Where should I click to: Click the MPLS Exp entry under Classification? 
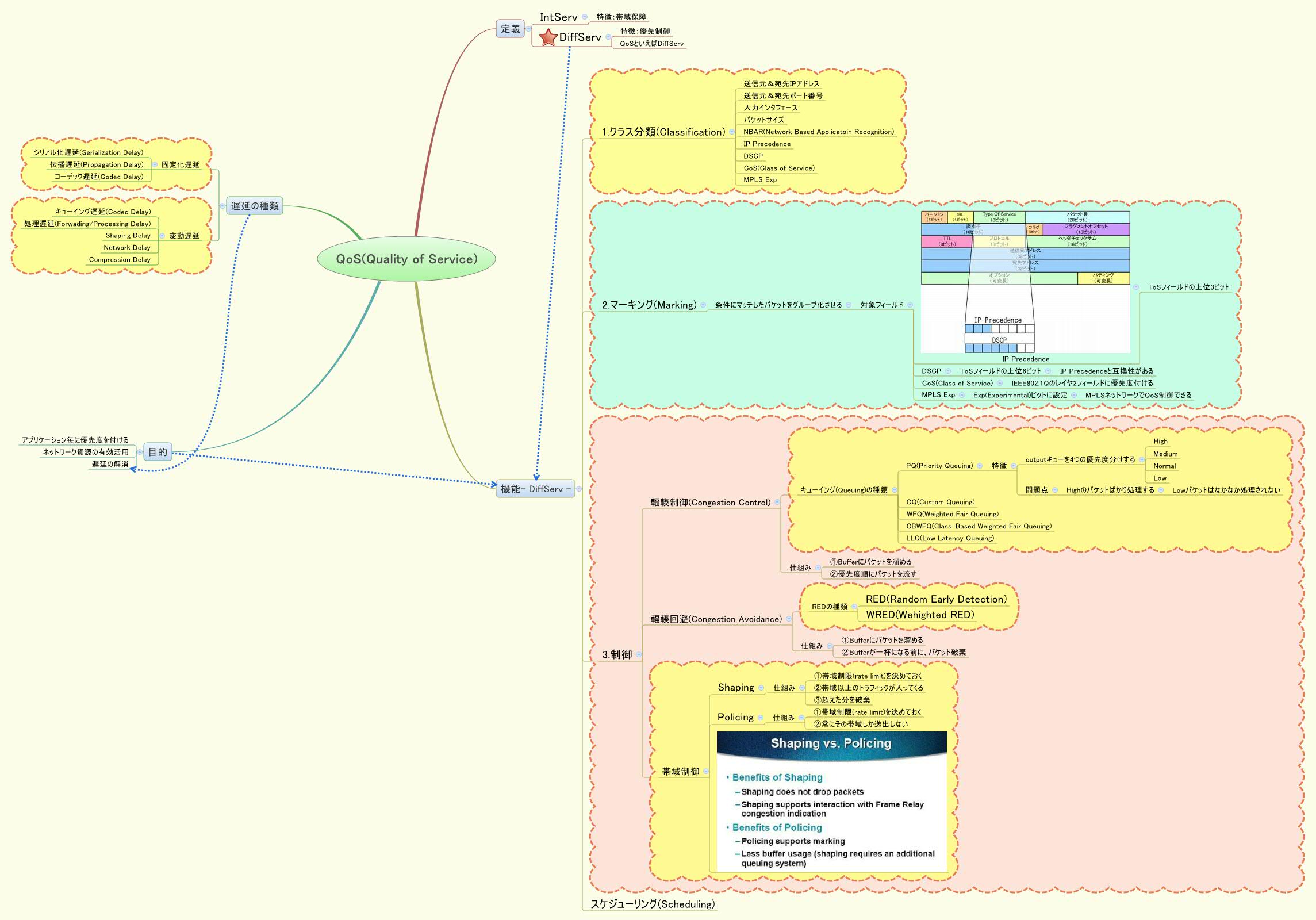pyautogui.click(x=760, y=179)
